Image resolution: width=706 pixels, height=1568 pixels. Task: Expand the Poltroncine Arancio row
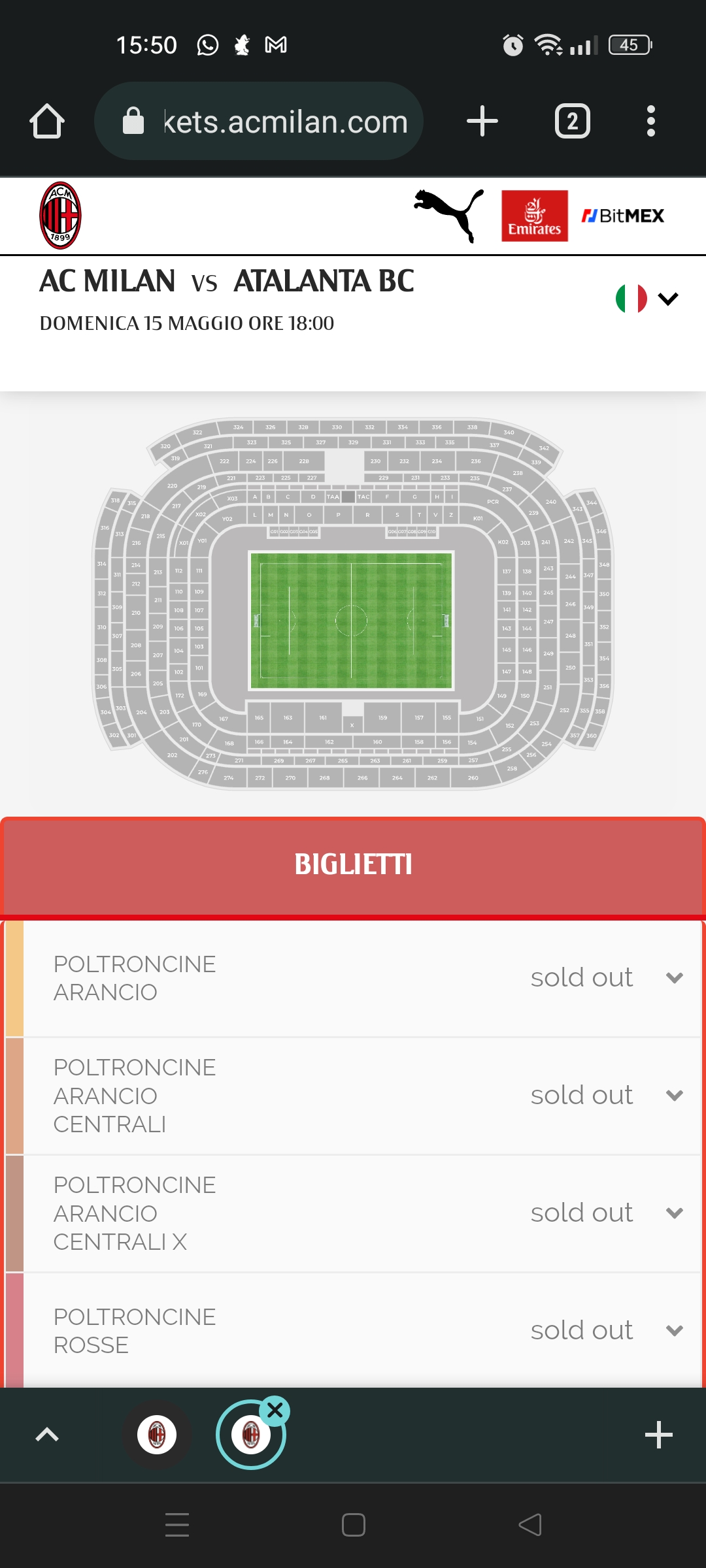(x=675, y=978)
